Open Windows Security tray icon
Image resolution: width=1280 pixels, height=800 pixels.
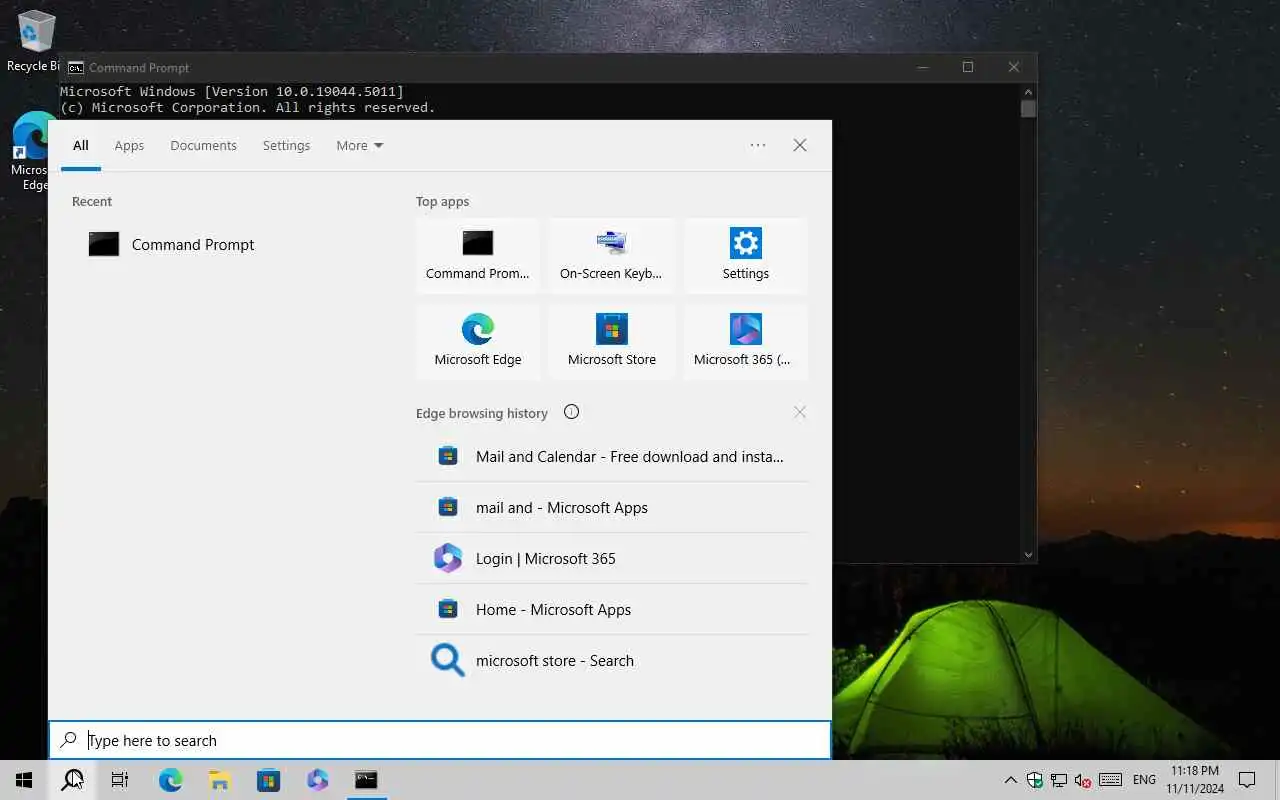[x=1035, y=780]
